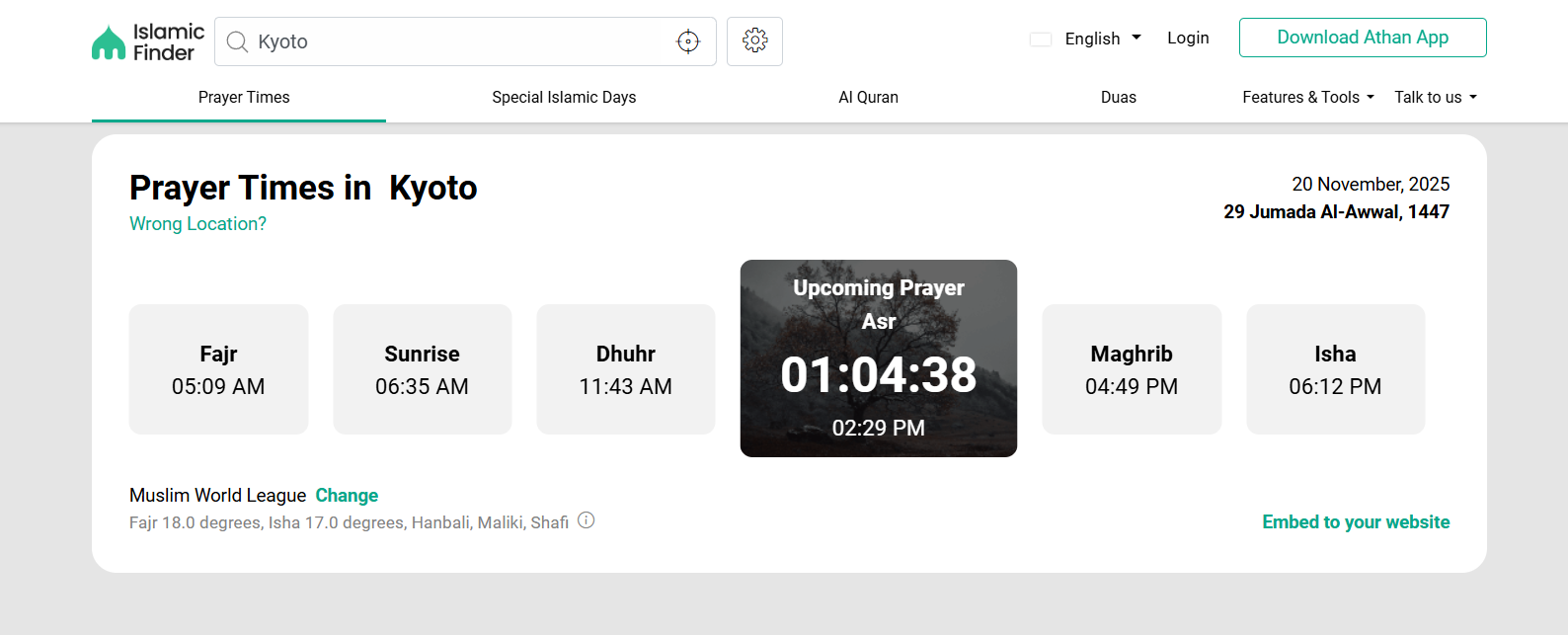Expand the Talk to us menu
This screenshot has height=635, width=1568.
[x=1435, y=97]
